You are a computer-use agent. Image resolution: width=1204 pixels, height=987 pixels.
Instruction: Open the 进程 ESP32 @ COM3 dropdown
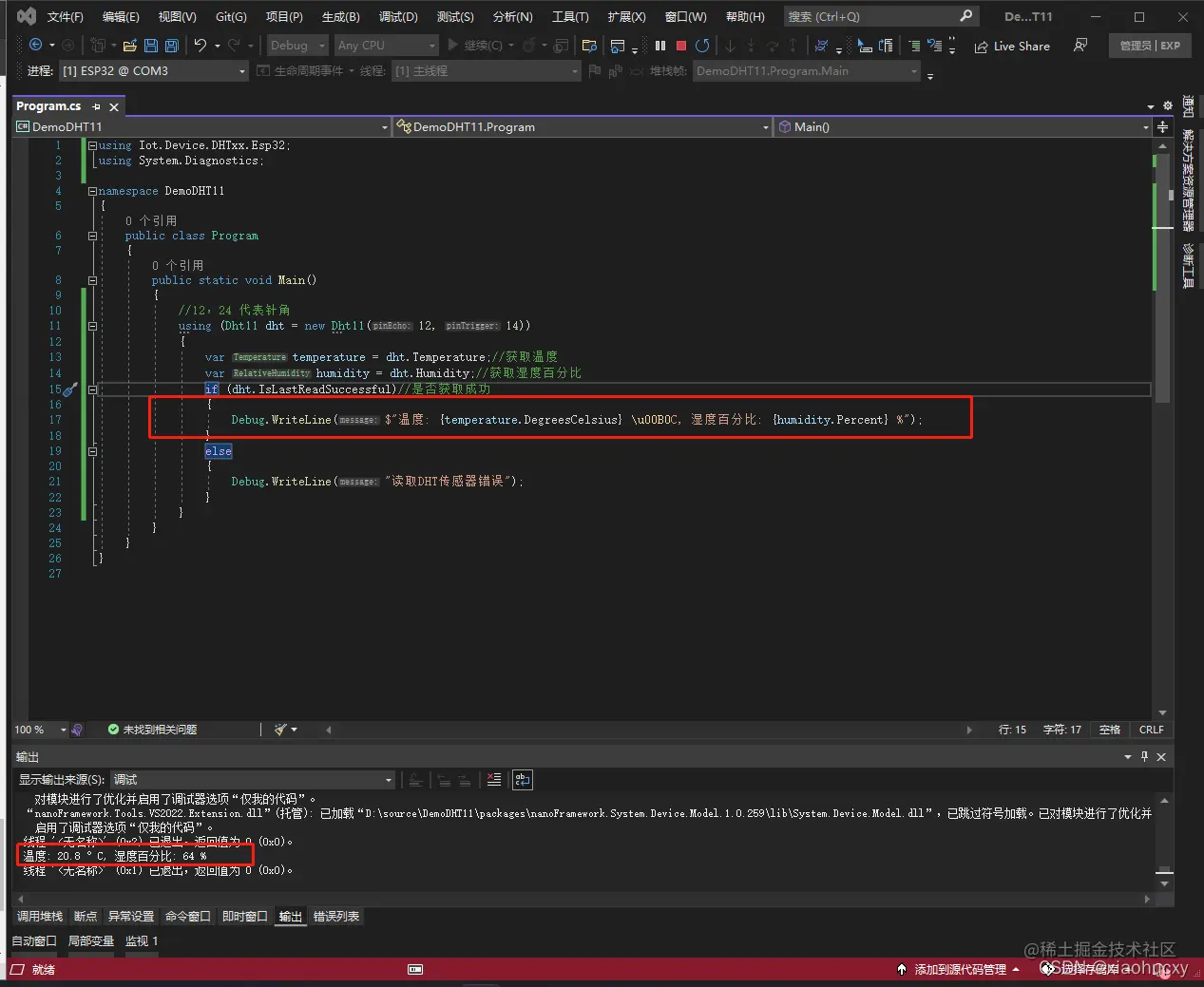pos(153,71)
